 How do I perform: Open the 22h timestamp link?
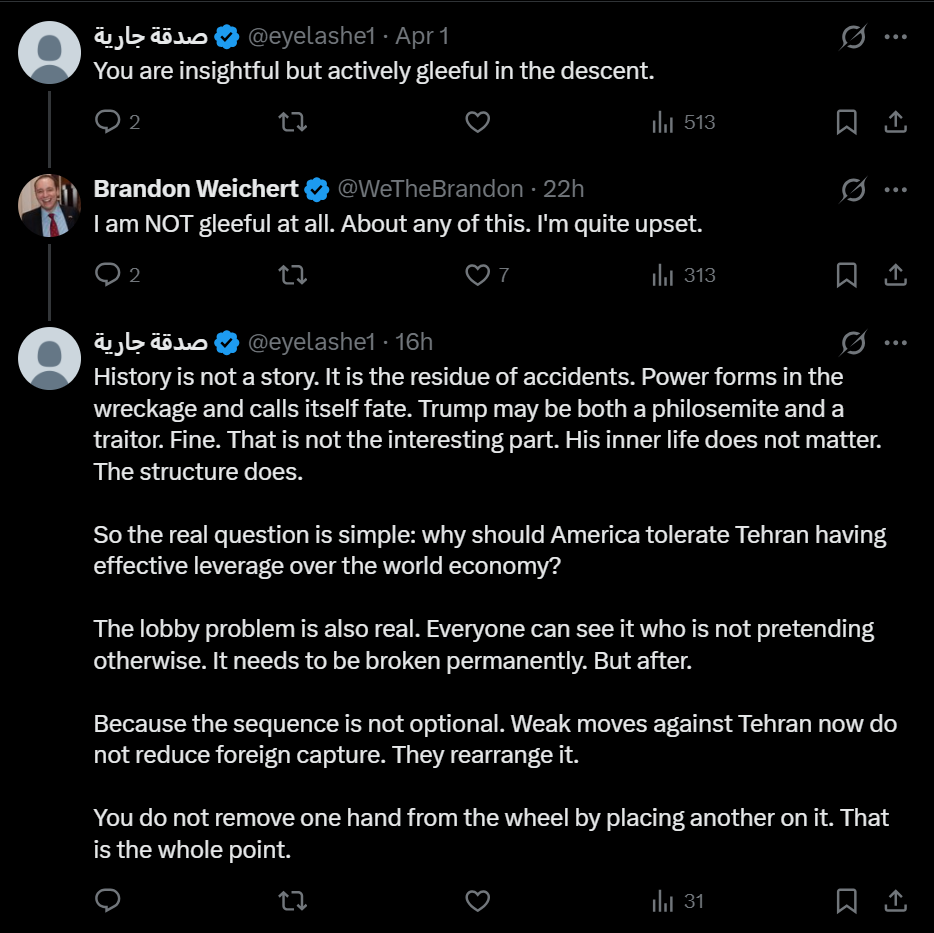pos(564,189)
